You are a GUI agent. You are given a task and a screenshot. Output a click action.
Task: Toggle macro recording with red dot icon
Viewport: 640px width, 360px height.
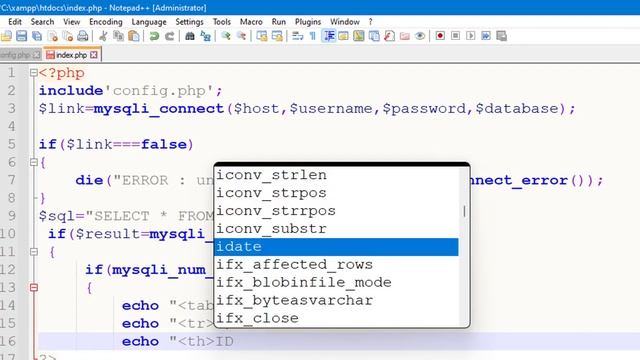(x=440, y=36)
